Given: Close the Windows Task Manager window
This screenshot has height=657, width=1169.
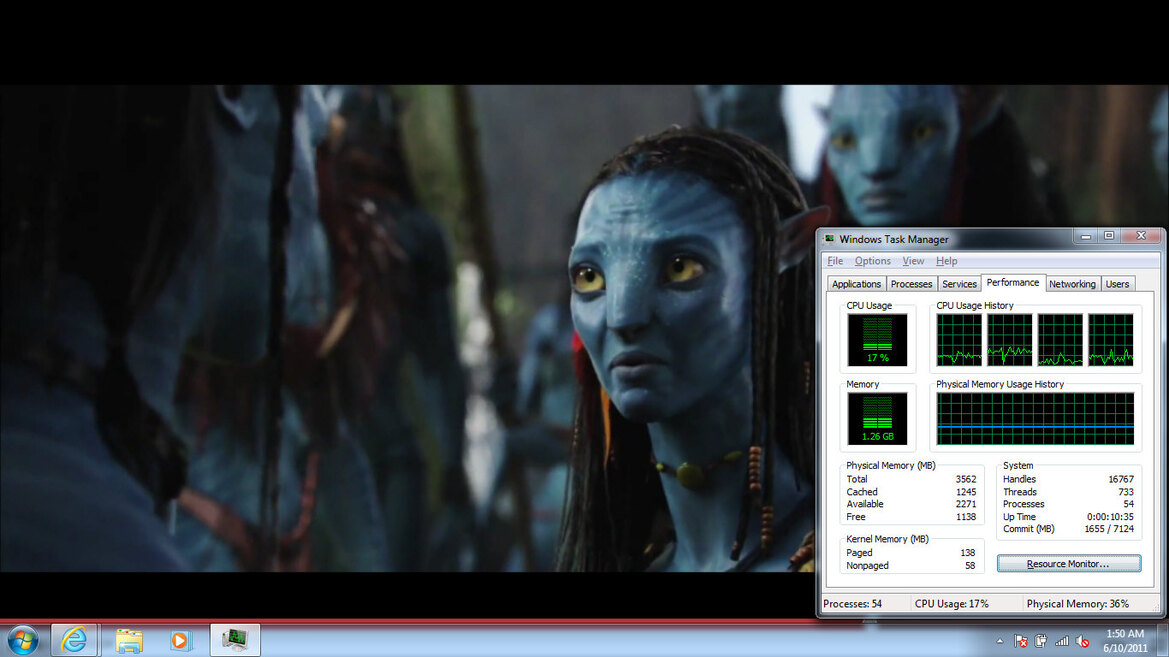Looking at the screenshot, I should pyautogui.click(x=1141, y=236).
